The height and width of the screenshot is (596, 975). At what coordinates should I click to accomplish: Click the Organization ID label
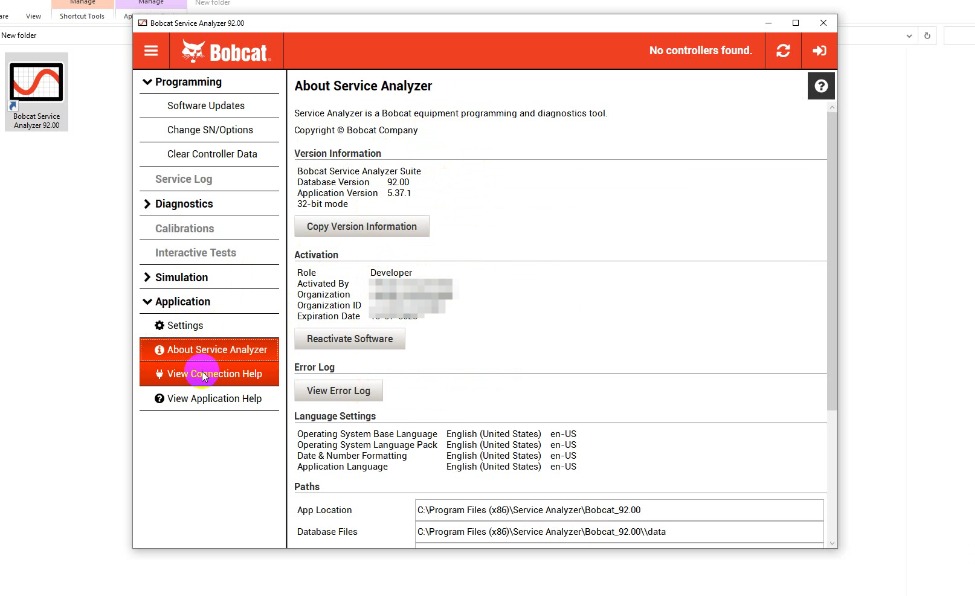(329, 305)
